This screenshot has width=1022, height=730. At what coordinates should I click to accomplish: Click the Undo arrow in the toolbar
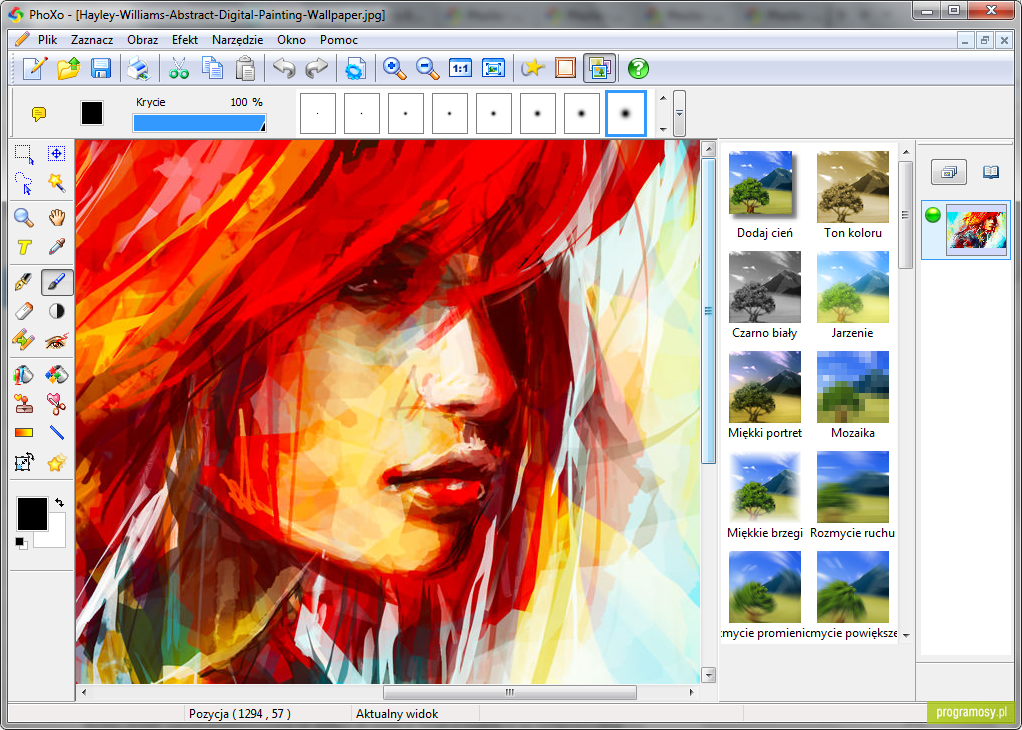click(284, 68)
